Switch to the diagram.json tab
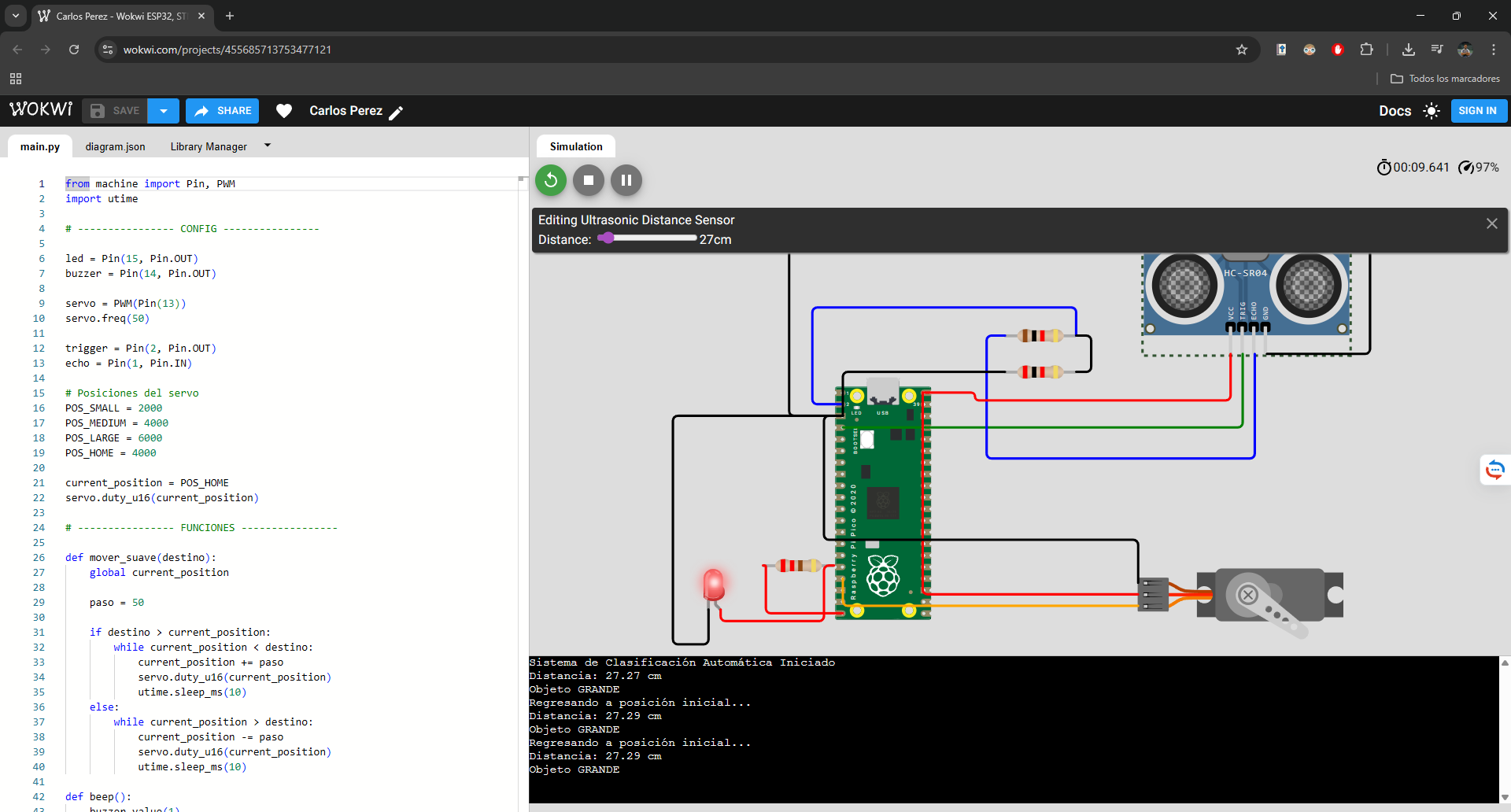This screenshot has height=812, width=1511. click(x=115, y=146)
